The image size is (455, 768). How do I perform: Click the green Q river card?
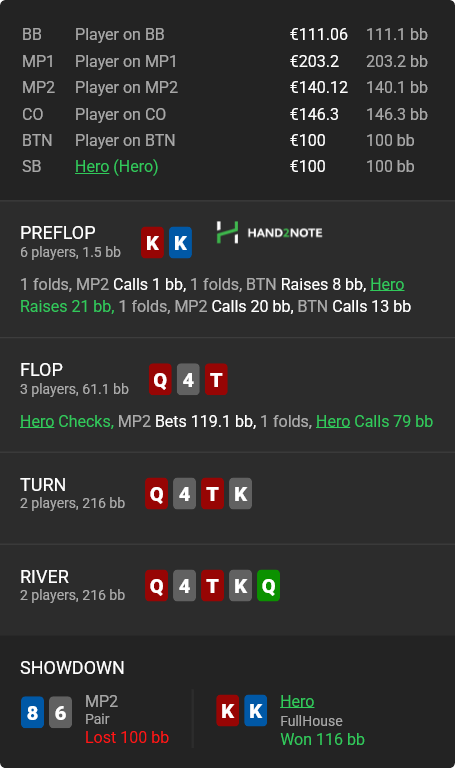tap(268, 585)
